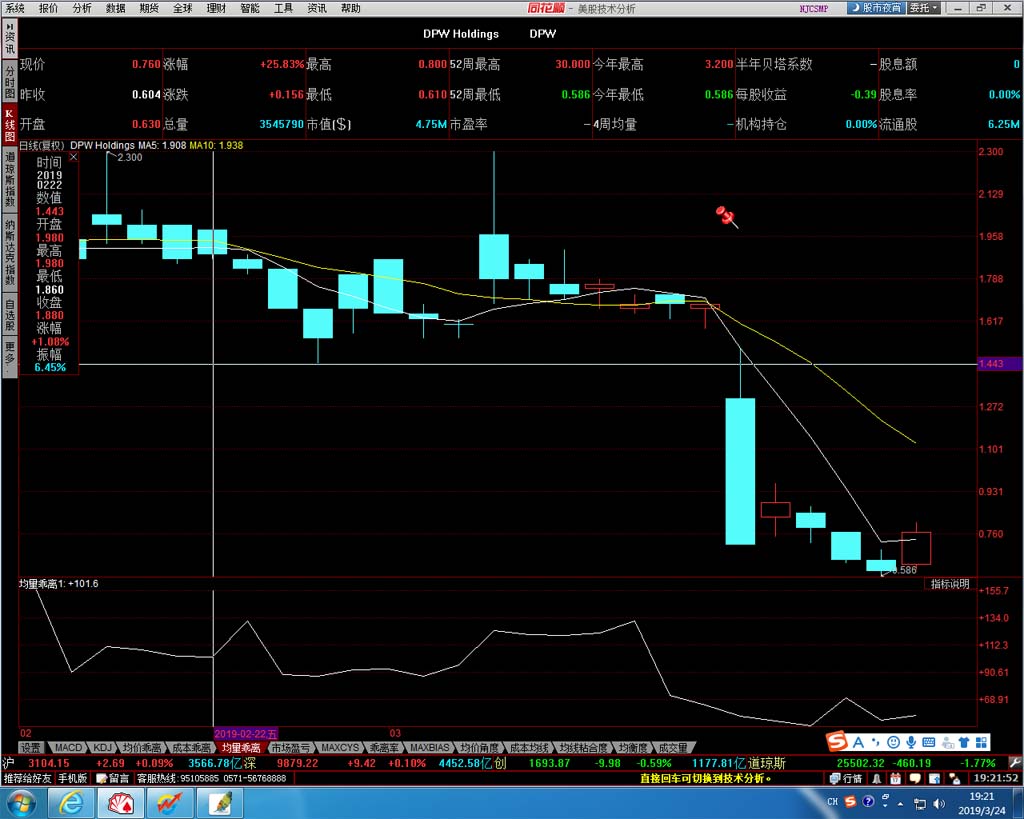Switch to the 乖离率 indicator tab
Image resolution: width=1024 pixels, height=819 pixels.
pos(384,747)
